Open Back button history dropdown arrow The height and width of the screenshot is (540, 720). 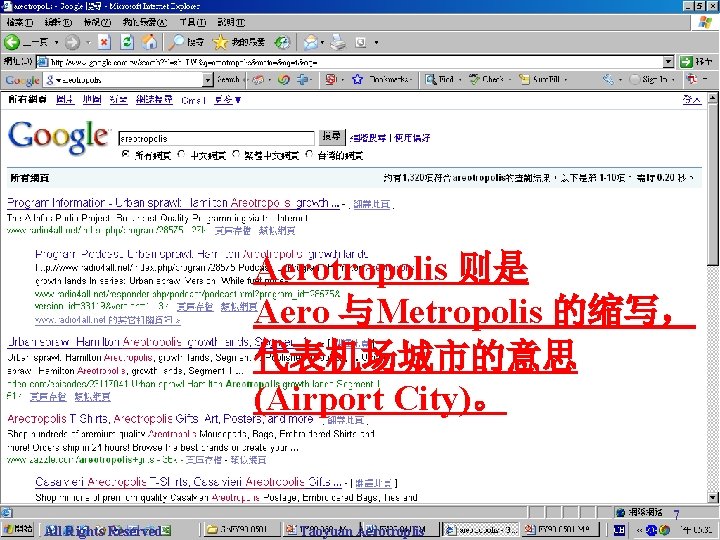[56, 43]
